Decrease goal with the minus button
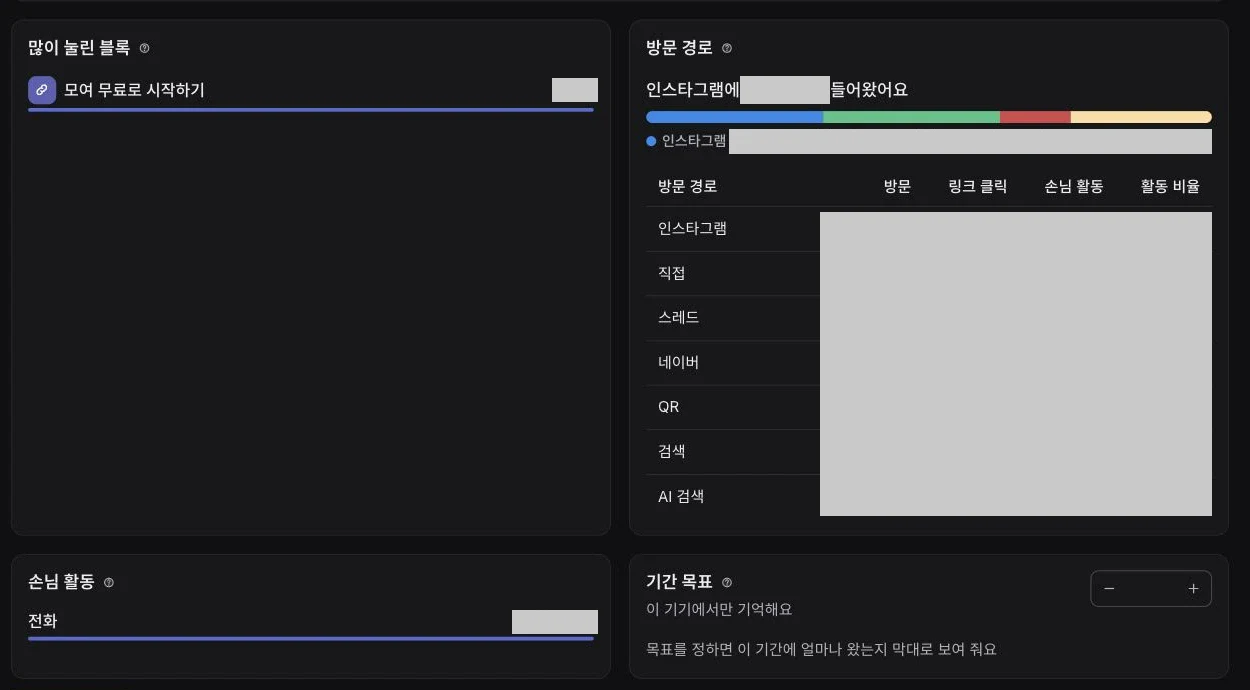Screen dimensions: 1250x690 pyautogui.click(x=1109, y=589)
